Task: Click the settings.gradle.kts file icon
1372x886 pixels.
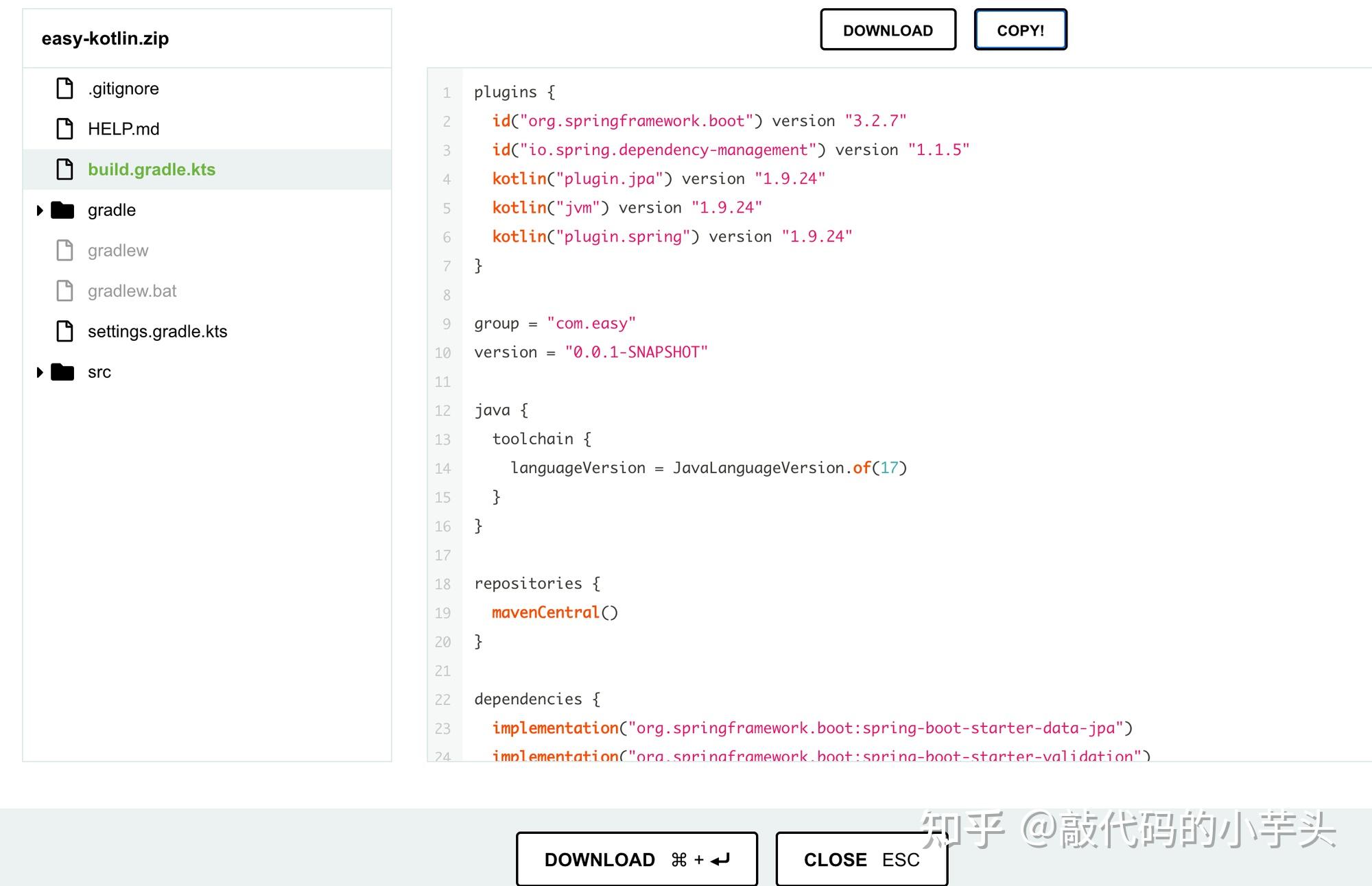Action: (64, 331)
